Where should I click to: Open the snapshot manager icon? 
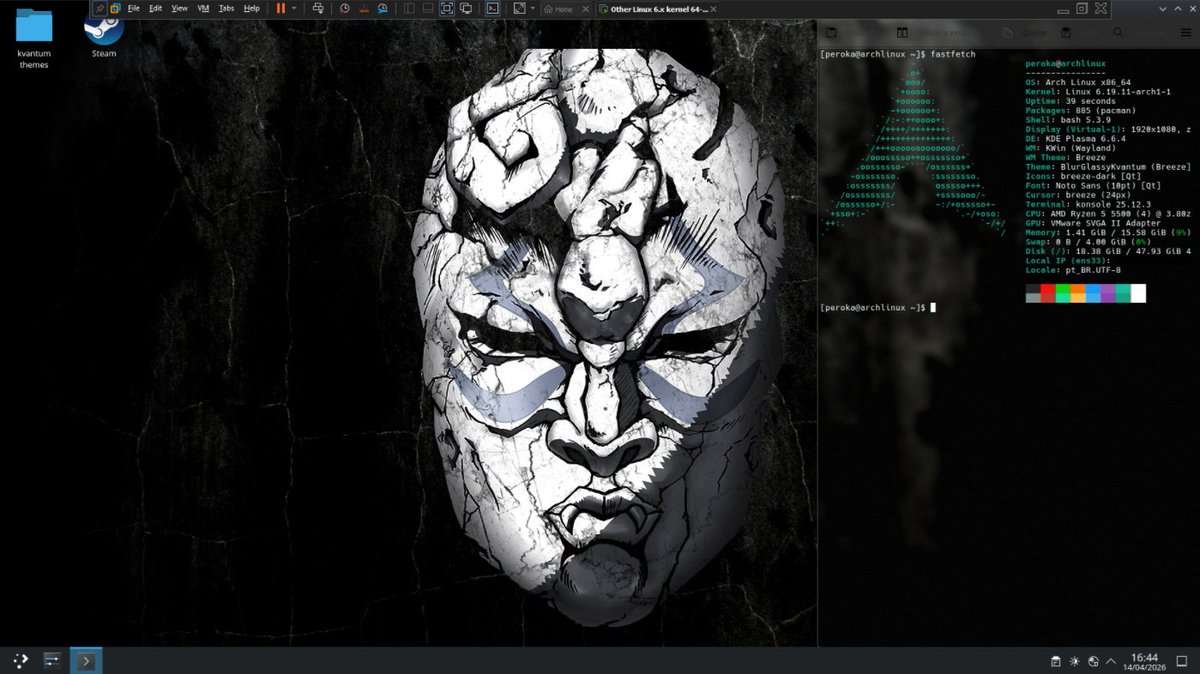tap(384, 8)
